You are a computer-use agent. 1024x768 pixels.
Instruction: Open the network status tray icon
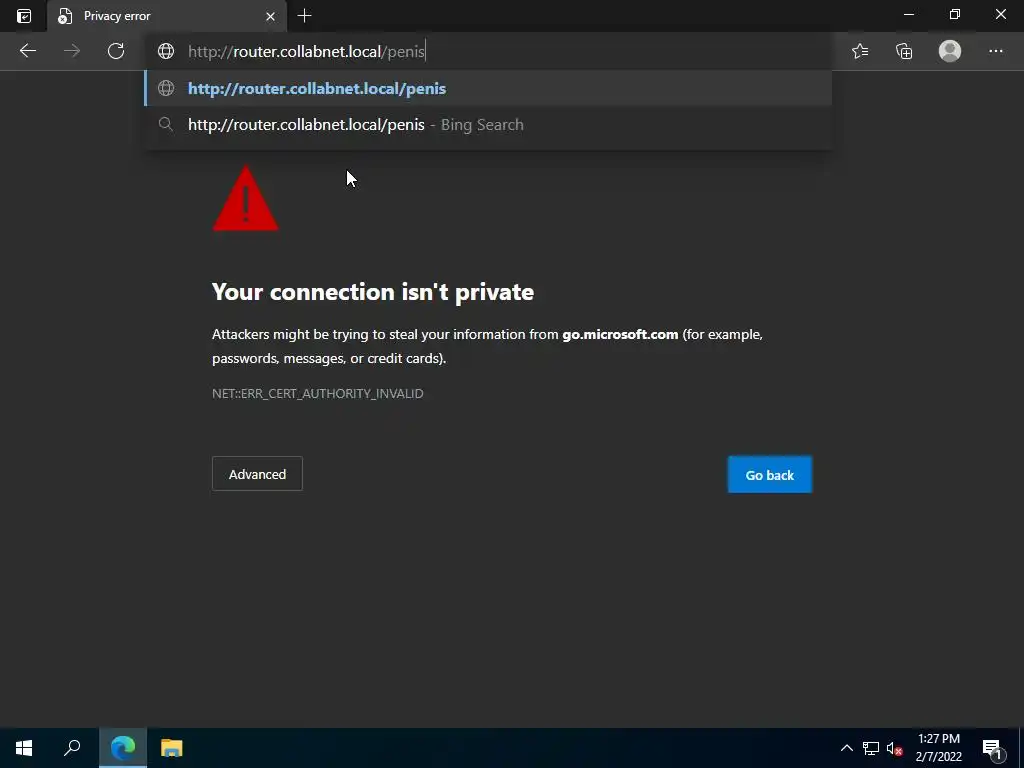871,748
